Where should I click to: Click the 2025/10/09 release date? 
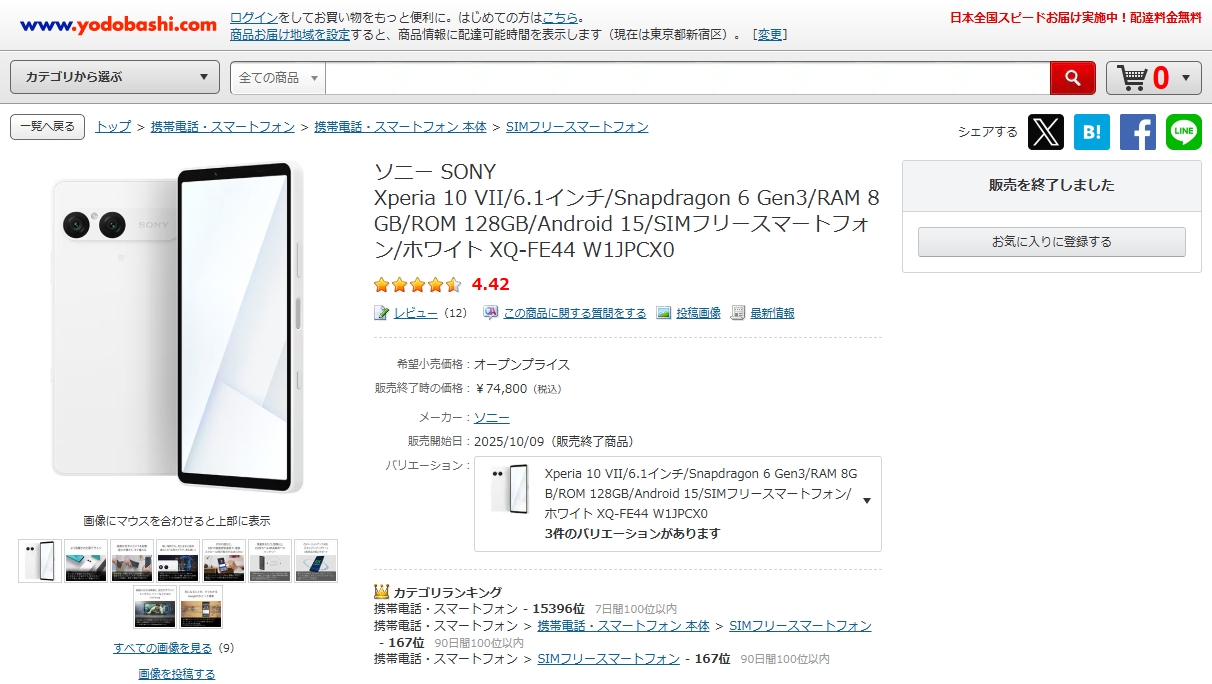(x=511, y=441)
